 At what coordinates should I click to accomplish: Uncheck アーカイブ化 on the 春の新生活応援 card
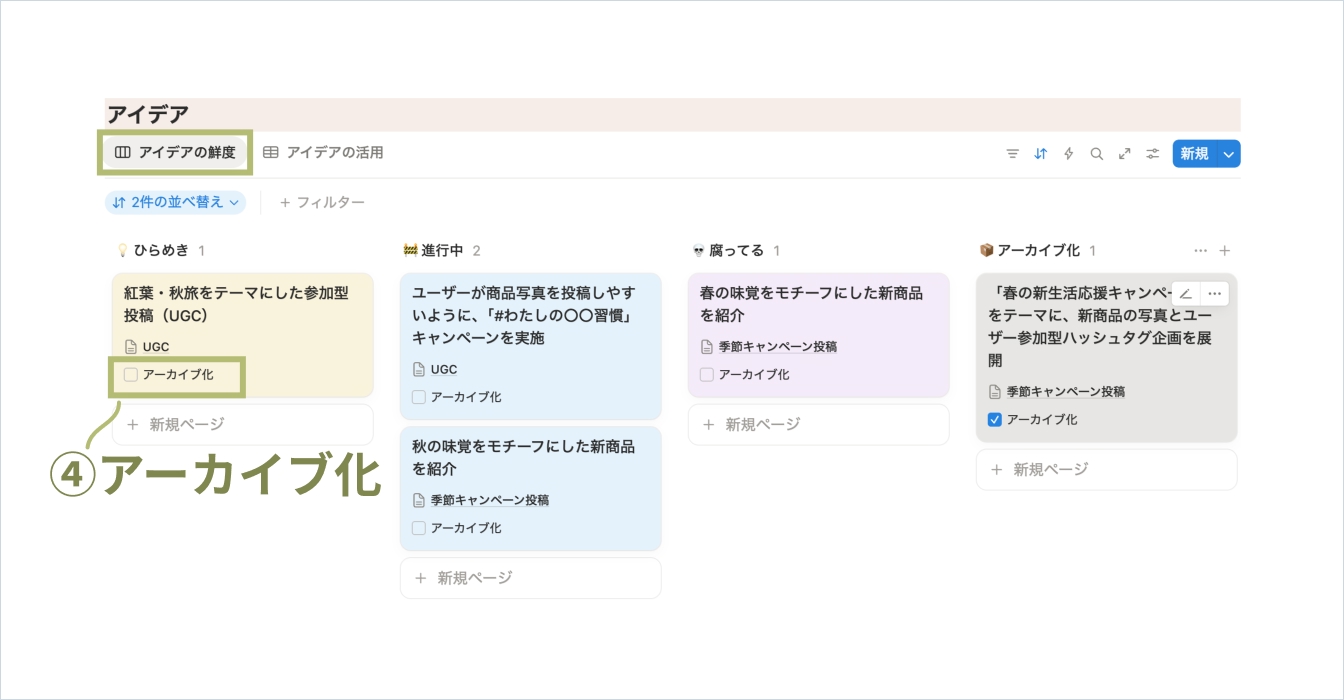(x=994, y=420)
